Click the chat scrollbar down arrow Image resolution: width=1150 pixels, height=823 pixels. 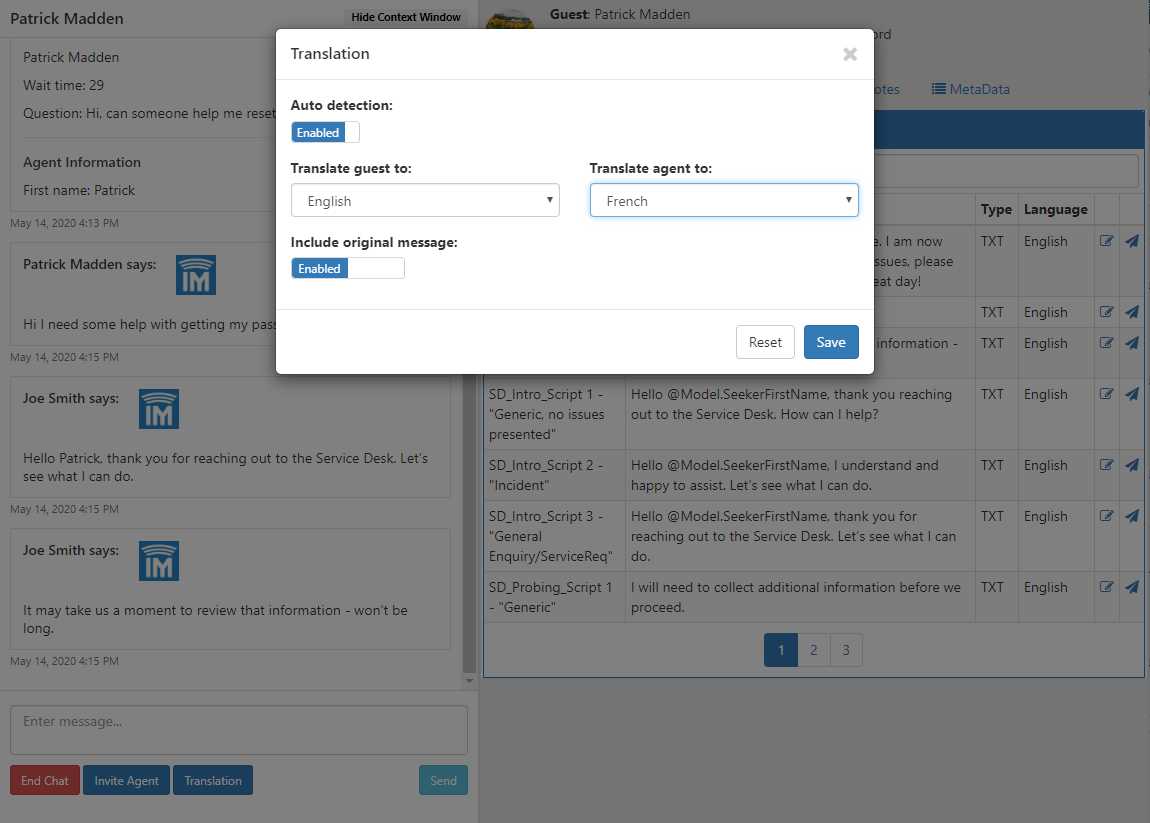tap(469, 681)
